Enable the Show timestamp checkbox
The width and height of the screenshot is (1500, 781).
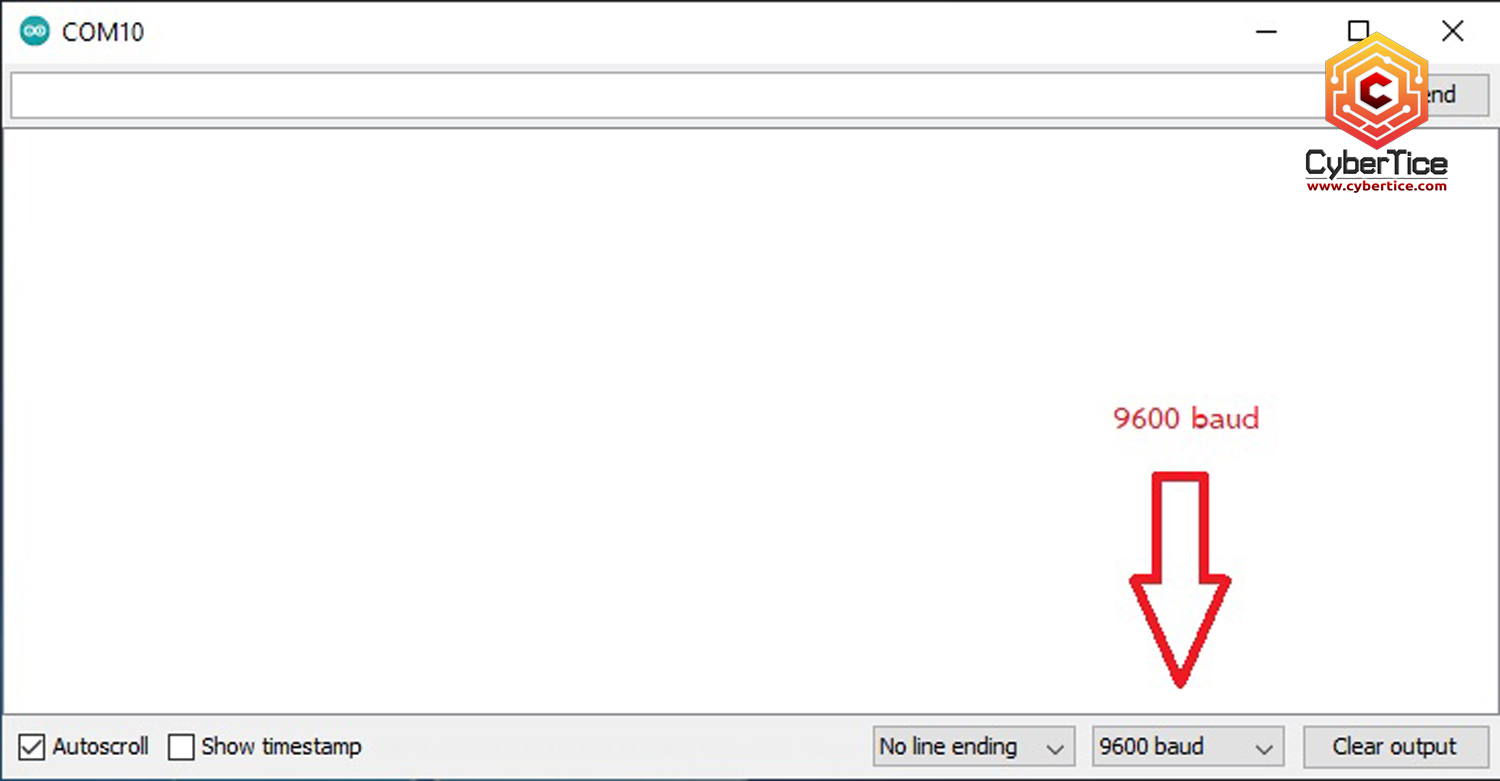tap(181, 747)
